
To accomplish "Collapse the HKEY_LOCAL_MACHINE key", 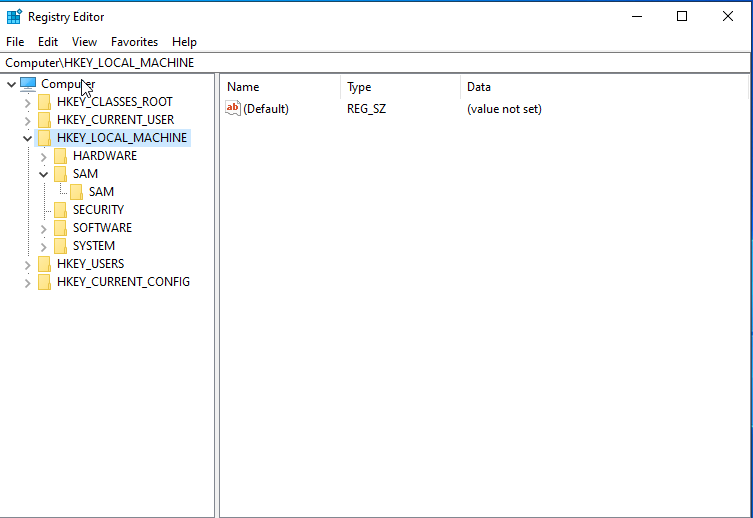I will [27, 139].
